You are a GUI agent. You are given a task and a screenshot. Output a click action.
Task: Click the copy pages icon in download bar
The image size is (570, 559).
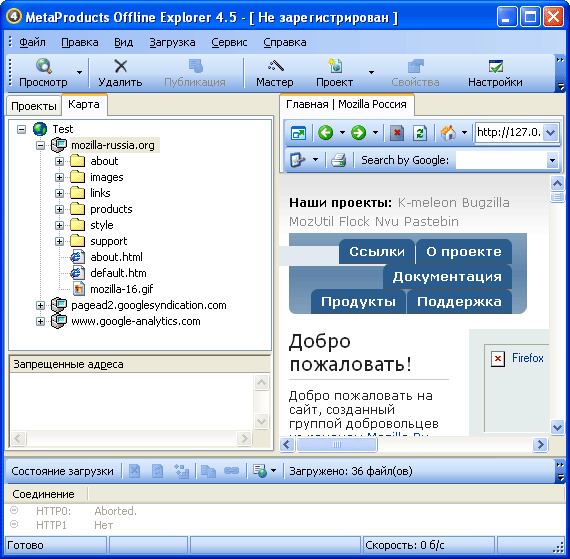pos(209,471)
